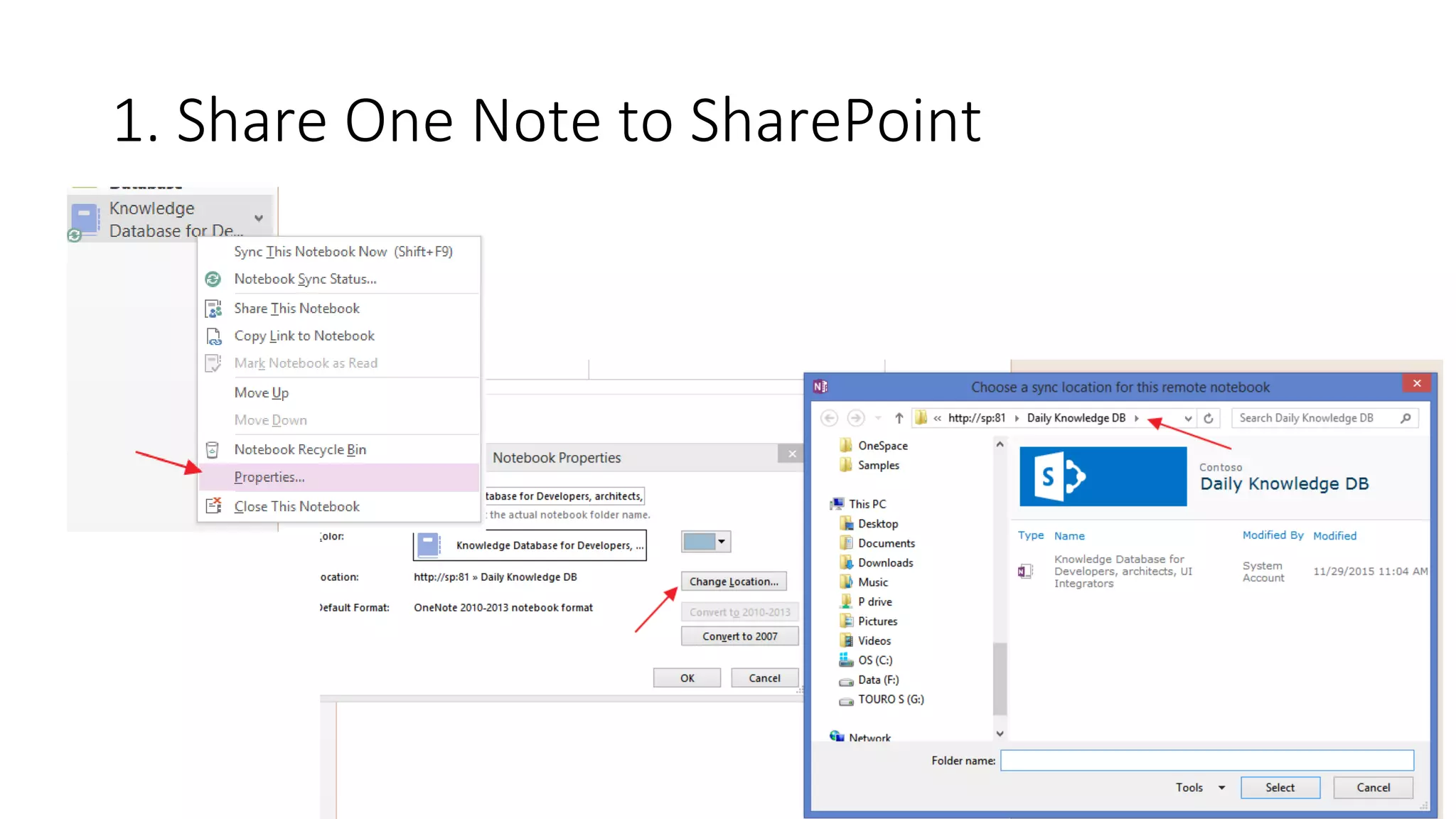Viewport: 1456px width, 819px height.
Task: Choose Close This Notebook
Action: coord(296,507)
